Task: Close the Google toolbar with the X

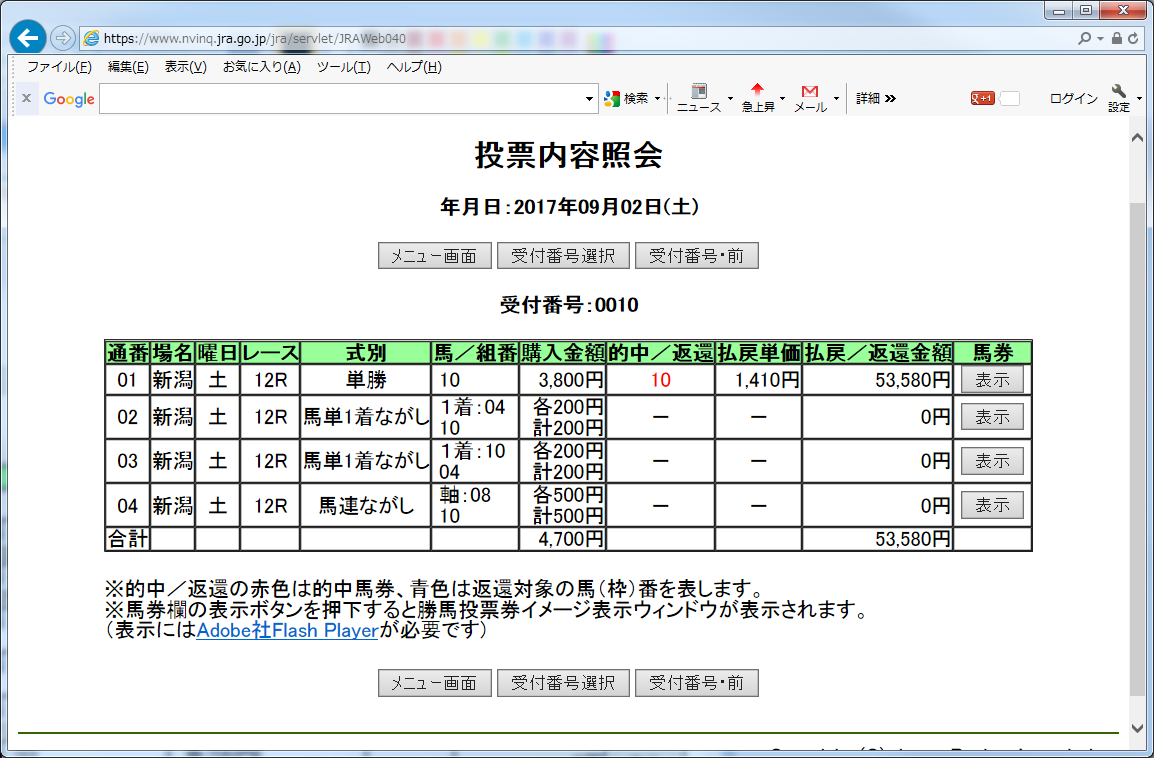Action: pos(26,98)
